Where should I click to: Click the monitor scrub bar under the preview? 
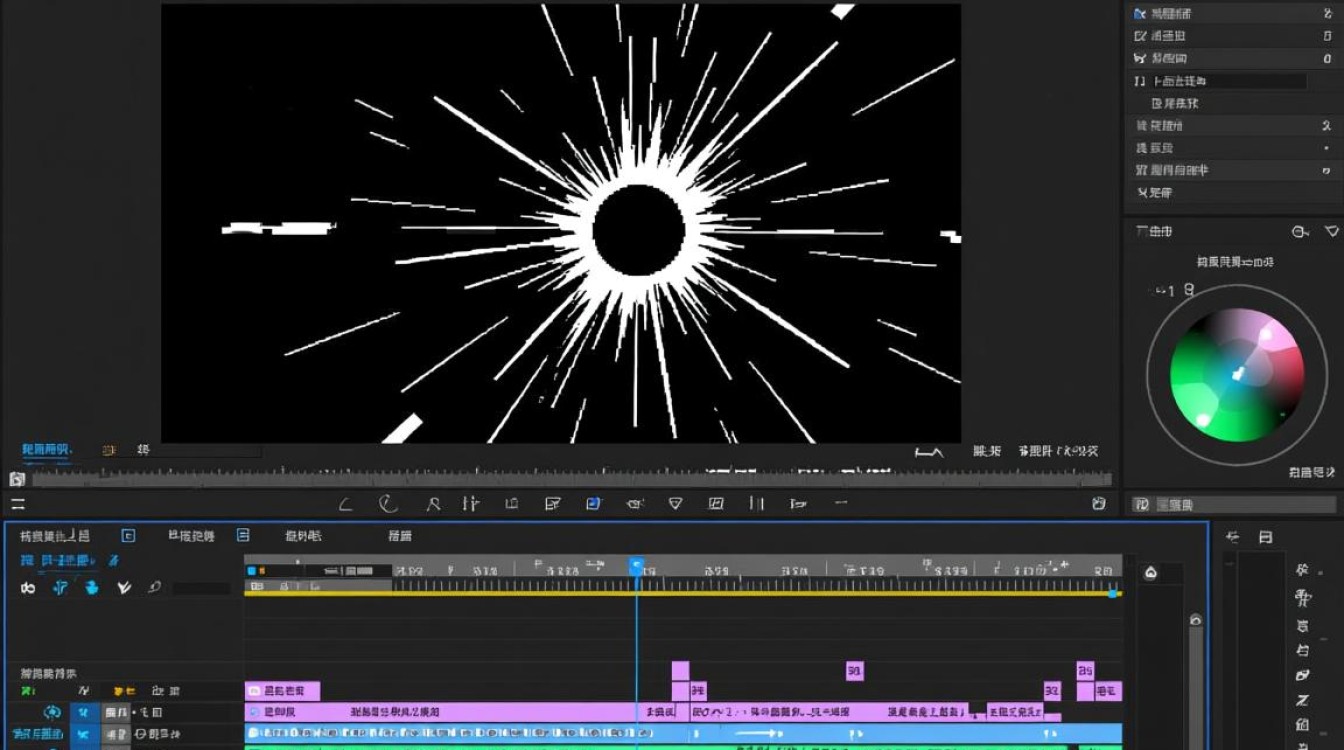coord(571,478)
